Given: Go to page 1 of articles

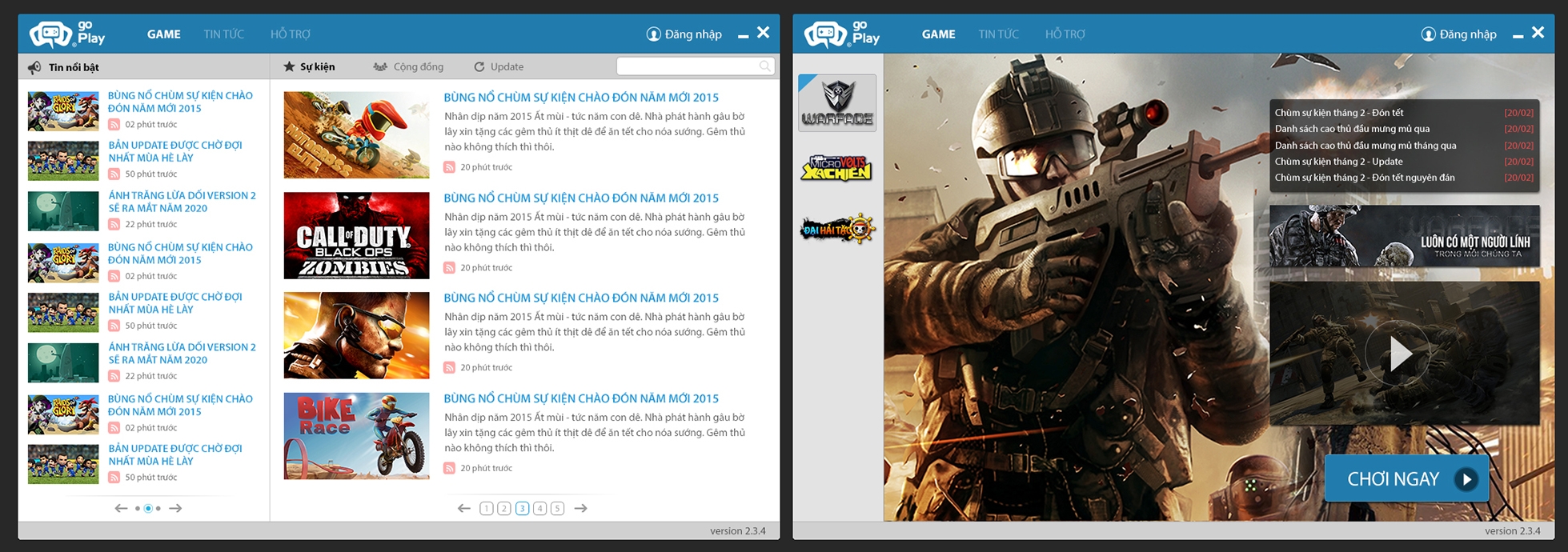Looking at the screenshot, I should 487,509.
